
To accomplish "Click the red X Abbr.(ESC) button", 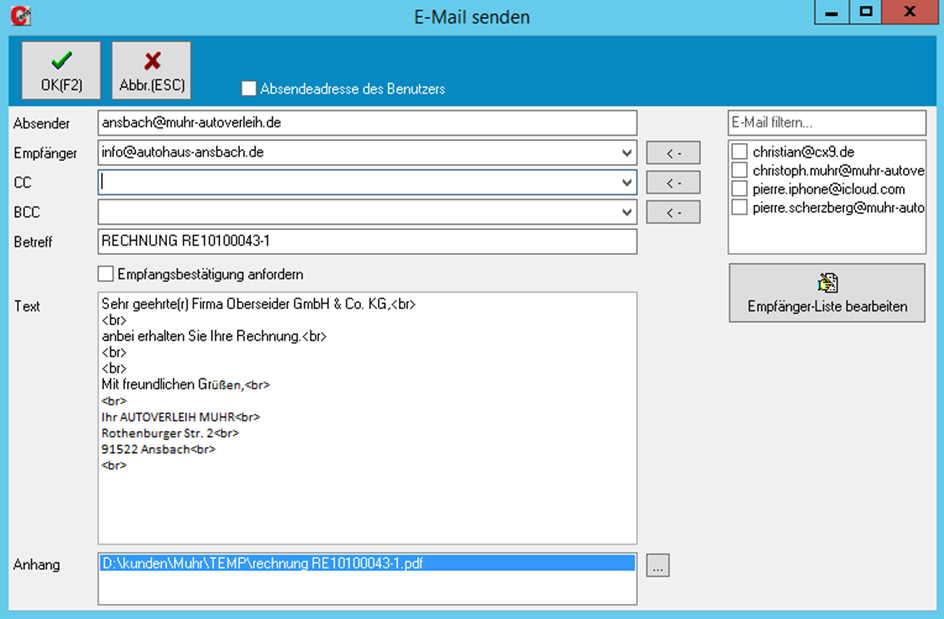I will [151, 70].
